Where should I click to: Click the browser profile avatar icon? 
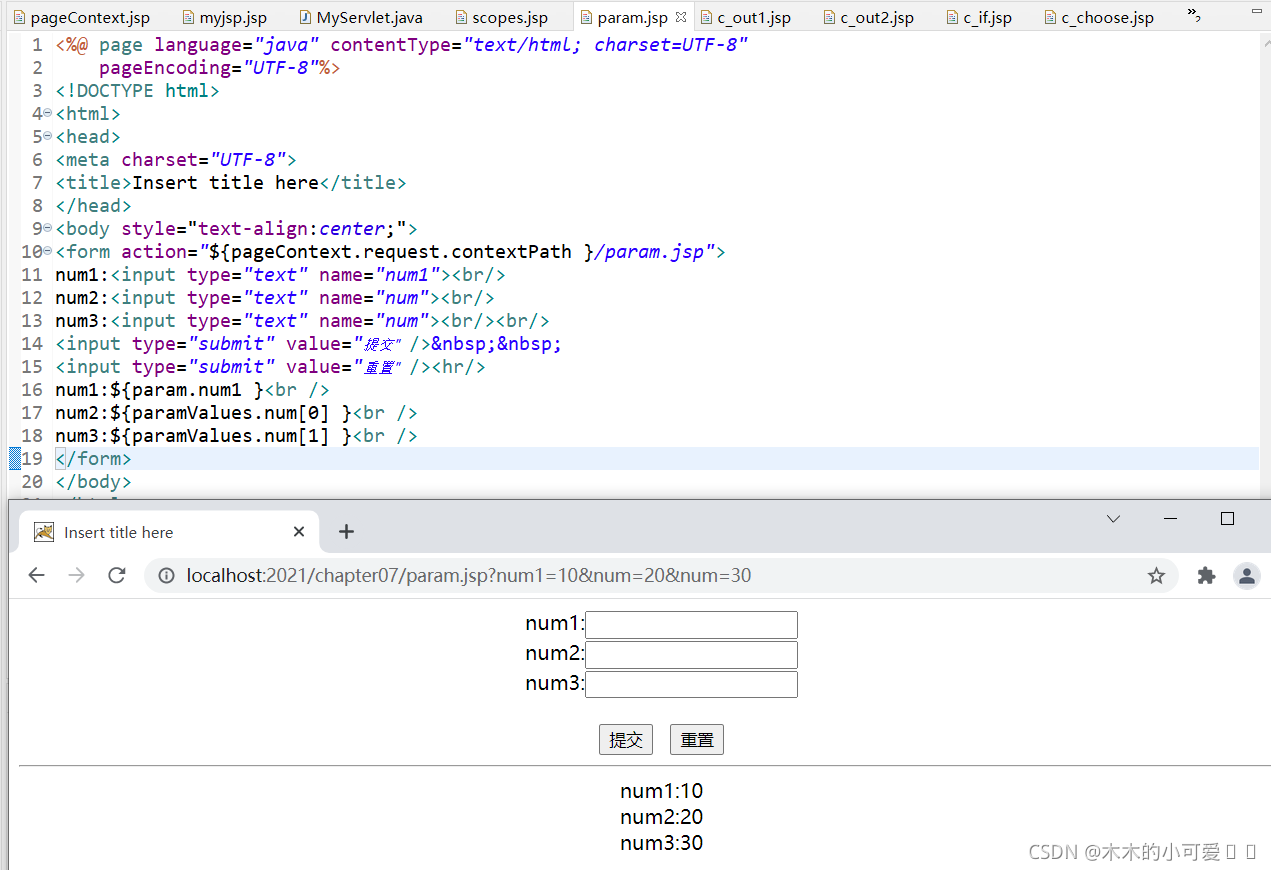click(x=1246, y=575)
